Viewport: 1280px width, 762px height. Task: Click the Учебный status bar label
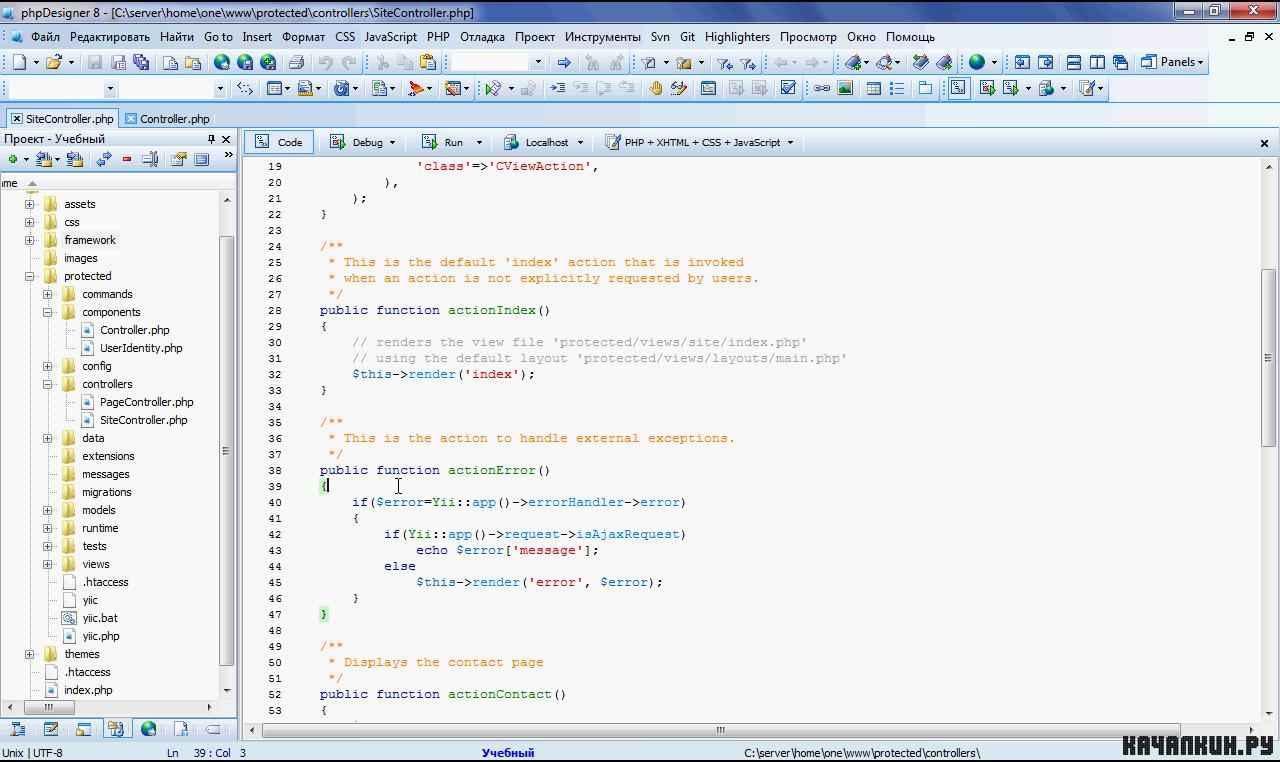[x=508, y=753]
